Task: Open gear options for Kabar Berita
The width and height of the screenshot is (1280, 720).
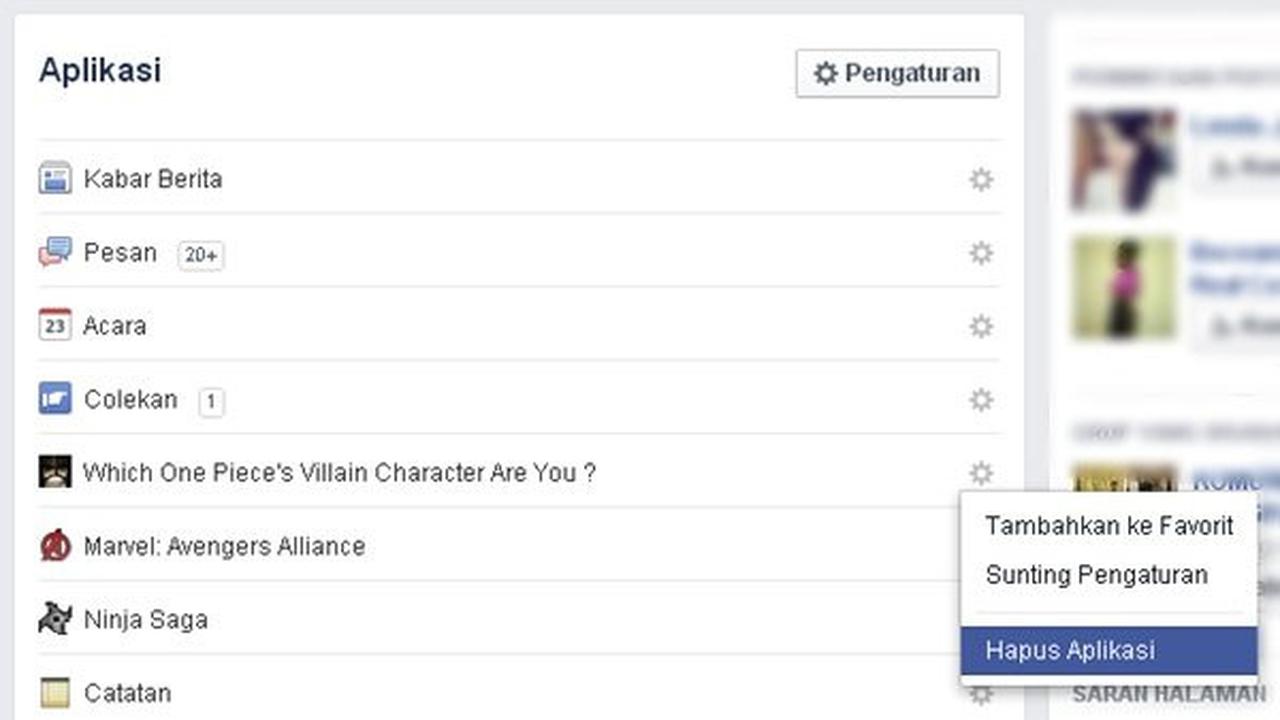Action: click(981, 179)
